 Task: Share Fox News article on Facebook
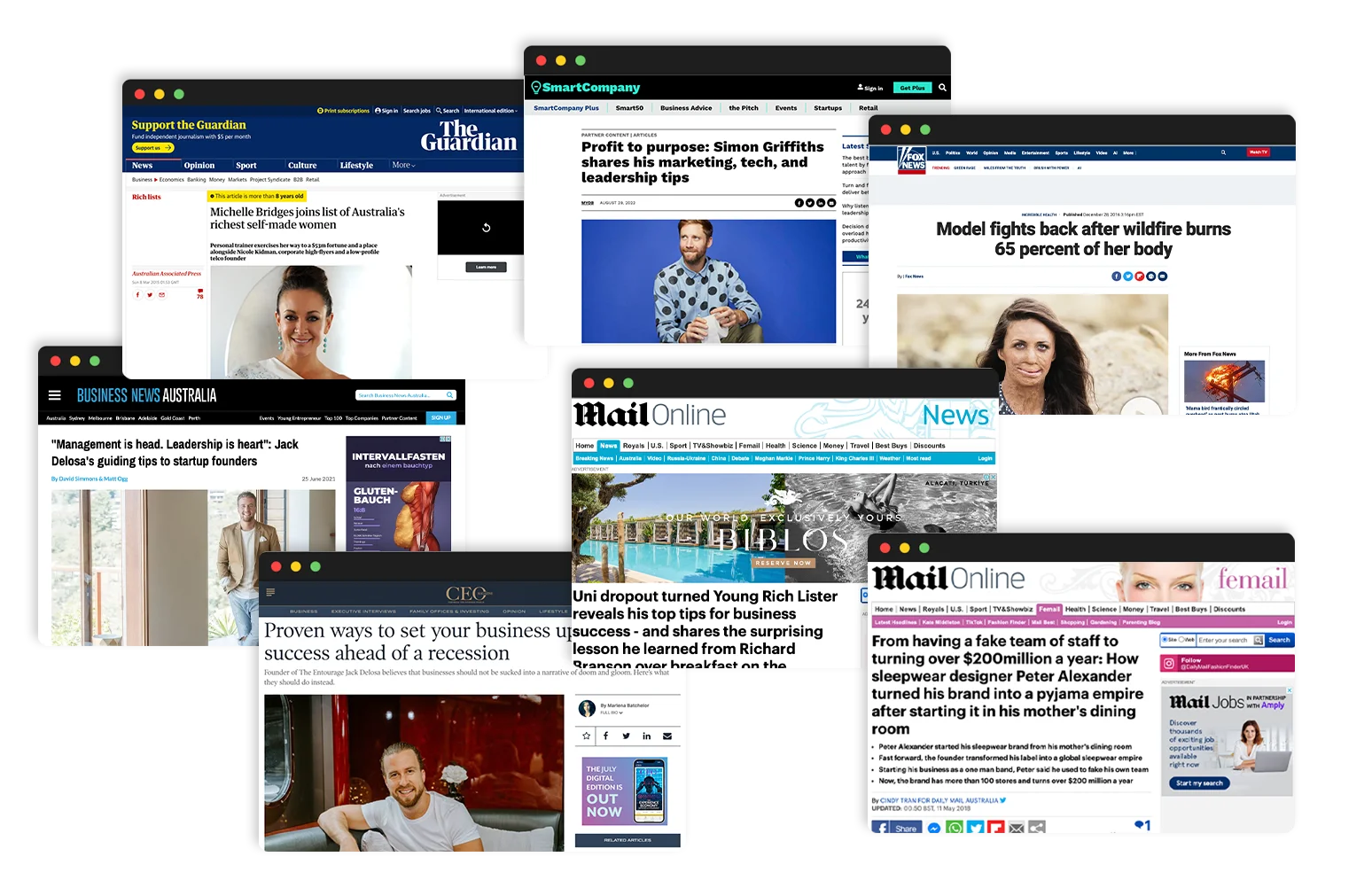(1116, 277)
